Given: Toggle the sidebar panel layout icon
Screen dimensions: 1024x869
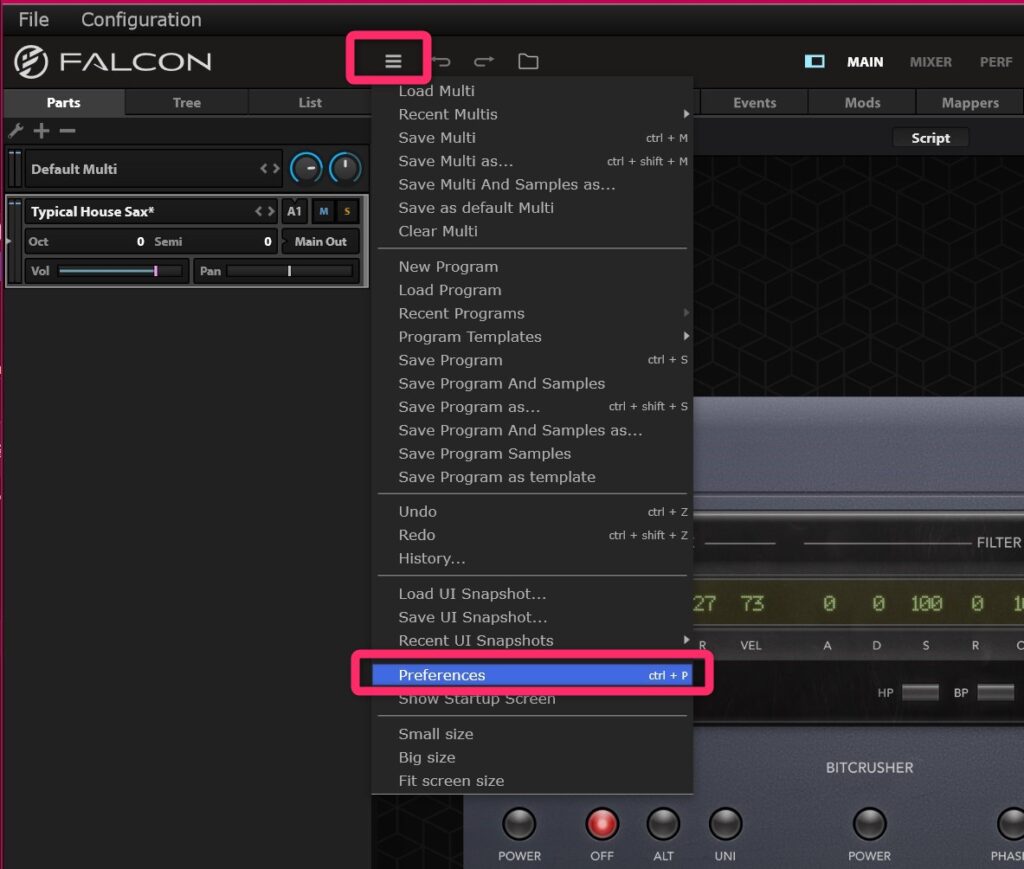Looking at the screenshot, I should [x=815, y=62].
